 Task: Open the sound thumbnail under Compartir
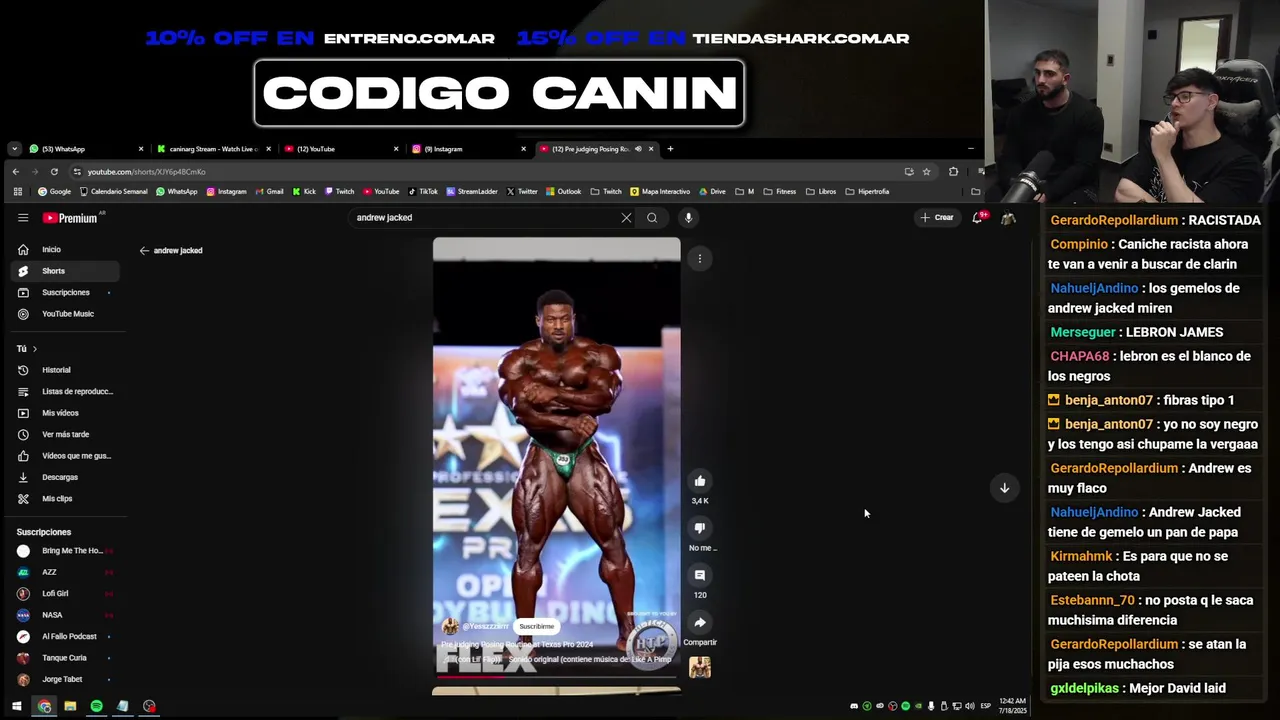[700, 667]
